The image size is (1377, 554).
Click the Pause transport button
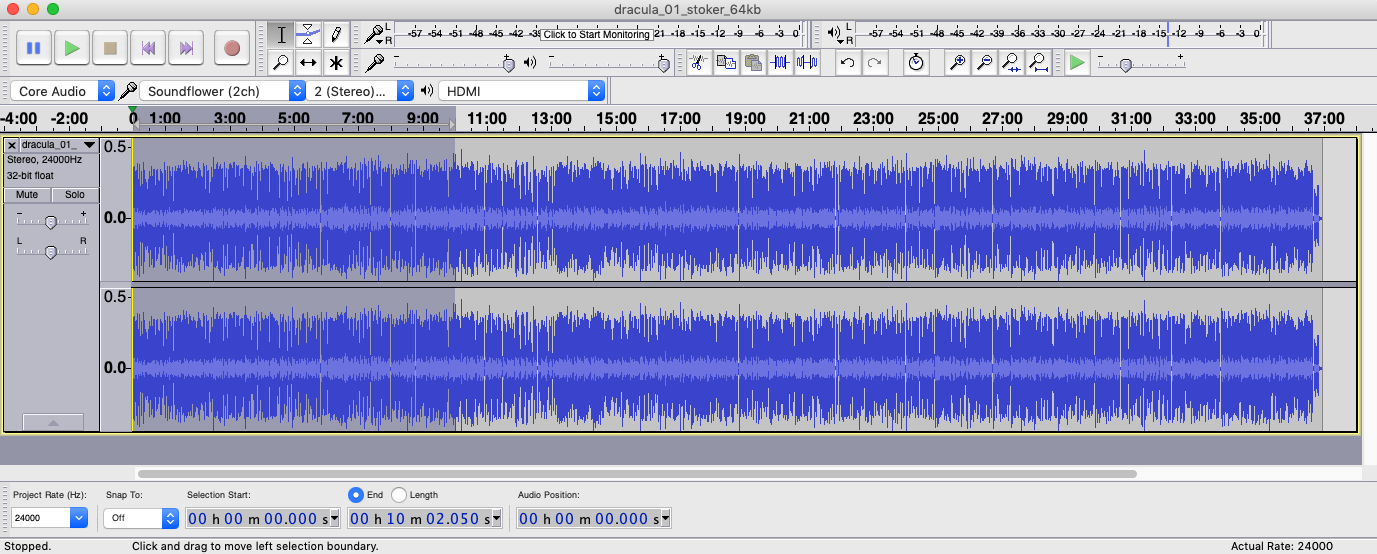pos(33,47)
